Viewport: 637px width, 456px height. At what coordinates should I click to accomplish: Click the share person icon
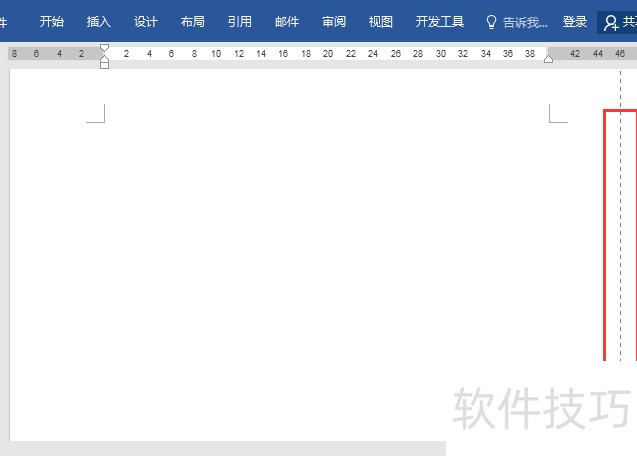(611, 23)
